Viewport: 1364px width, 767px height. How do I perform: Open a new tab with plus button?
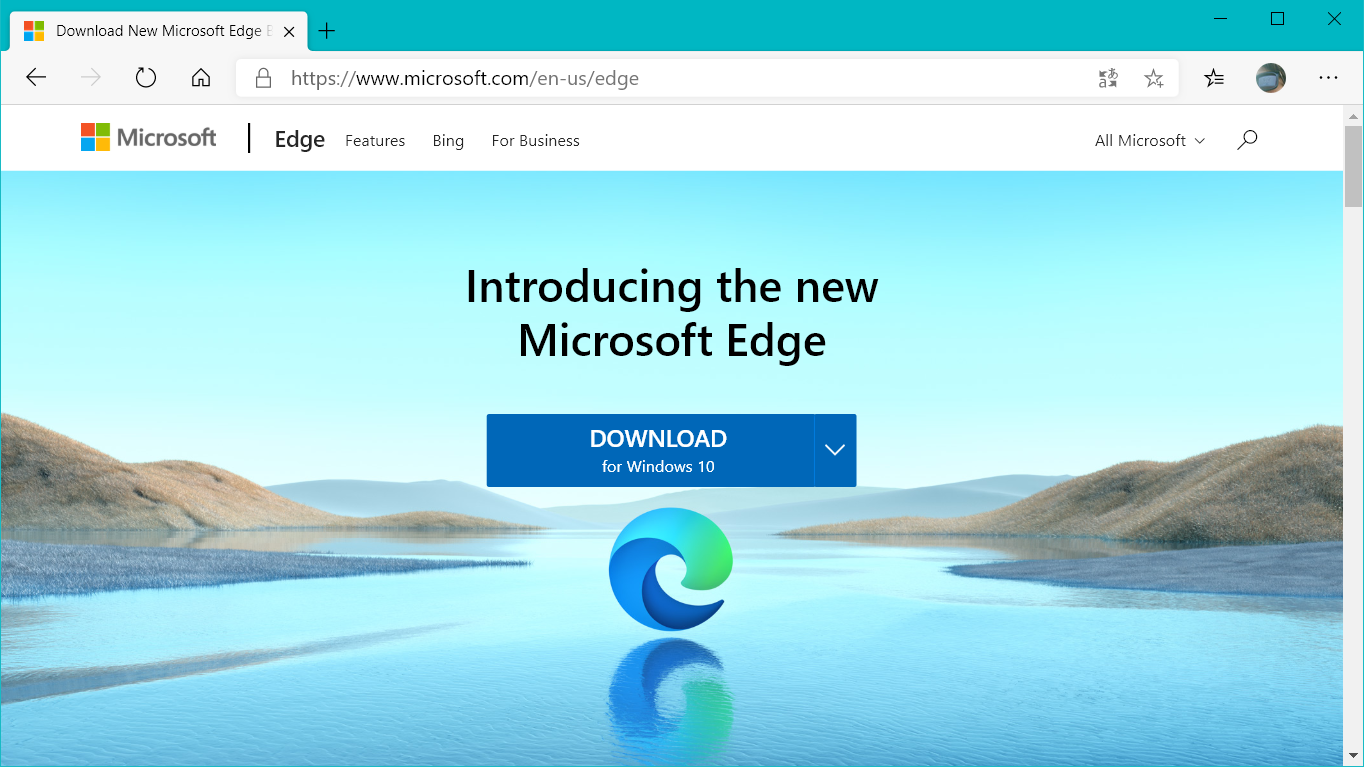click(x=326, y=30)
